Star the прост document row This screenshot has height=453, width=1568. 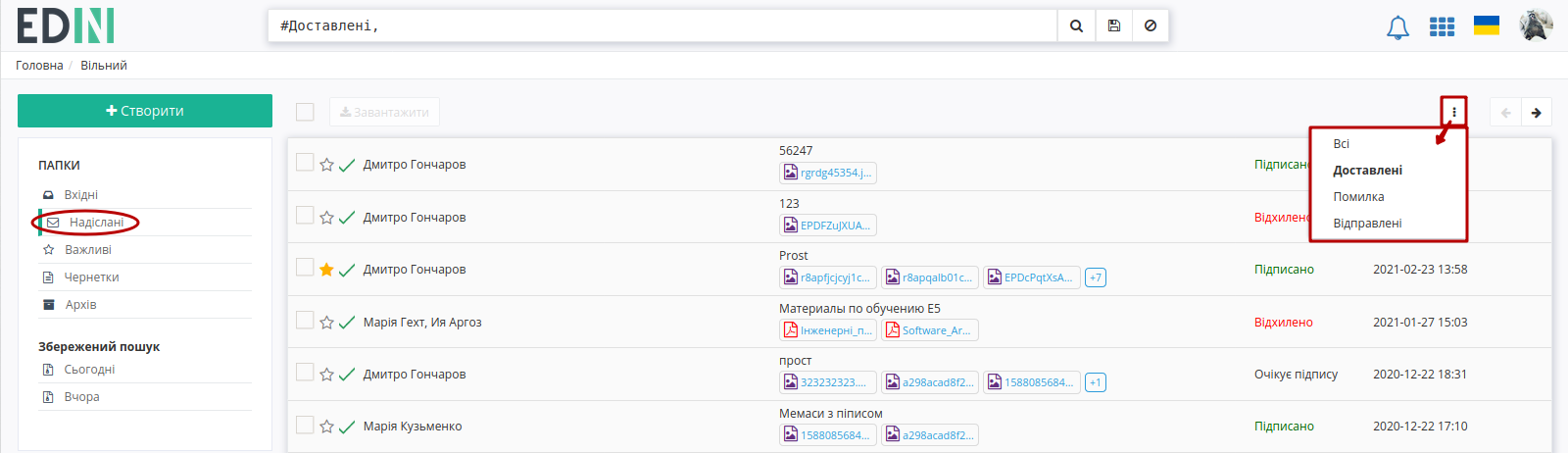tap(327, 375)
